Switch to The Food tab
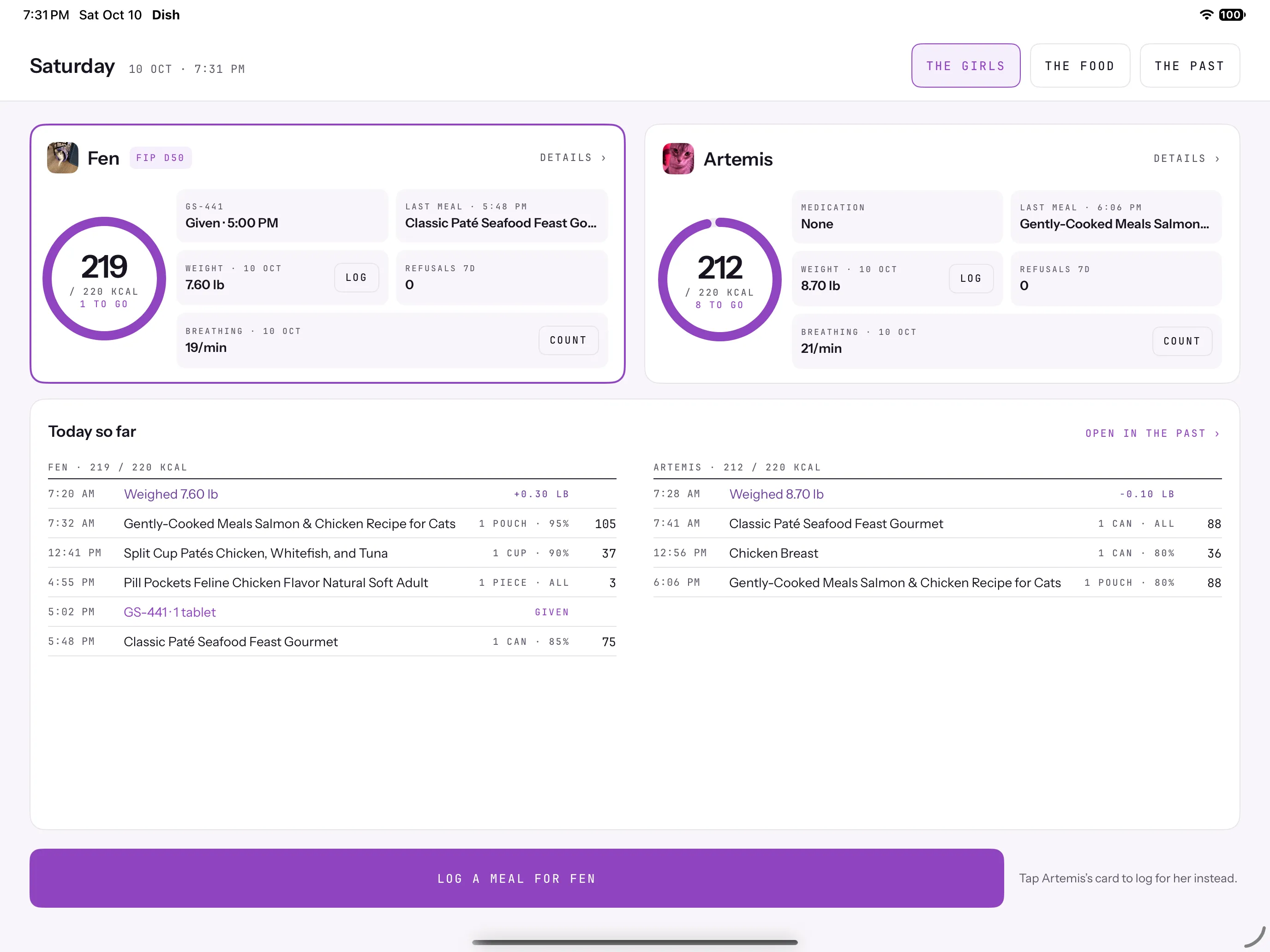Viewport: 1270px width, 952px height. click(1079, 66)
